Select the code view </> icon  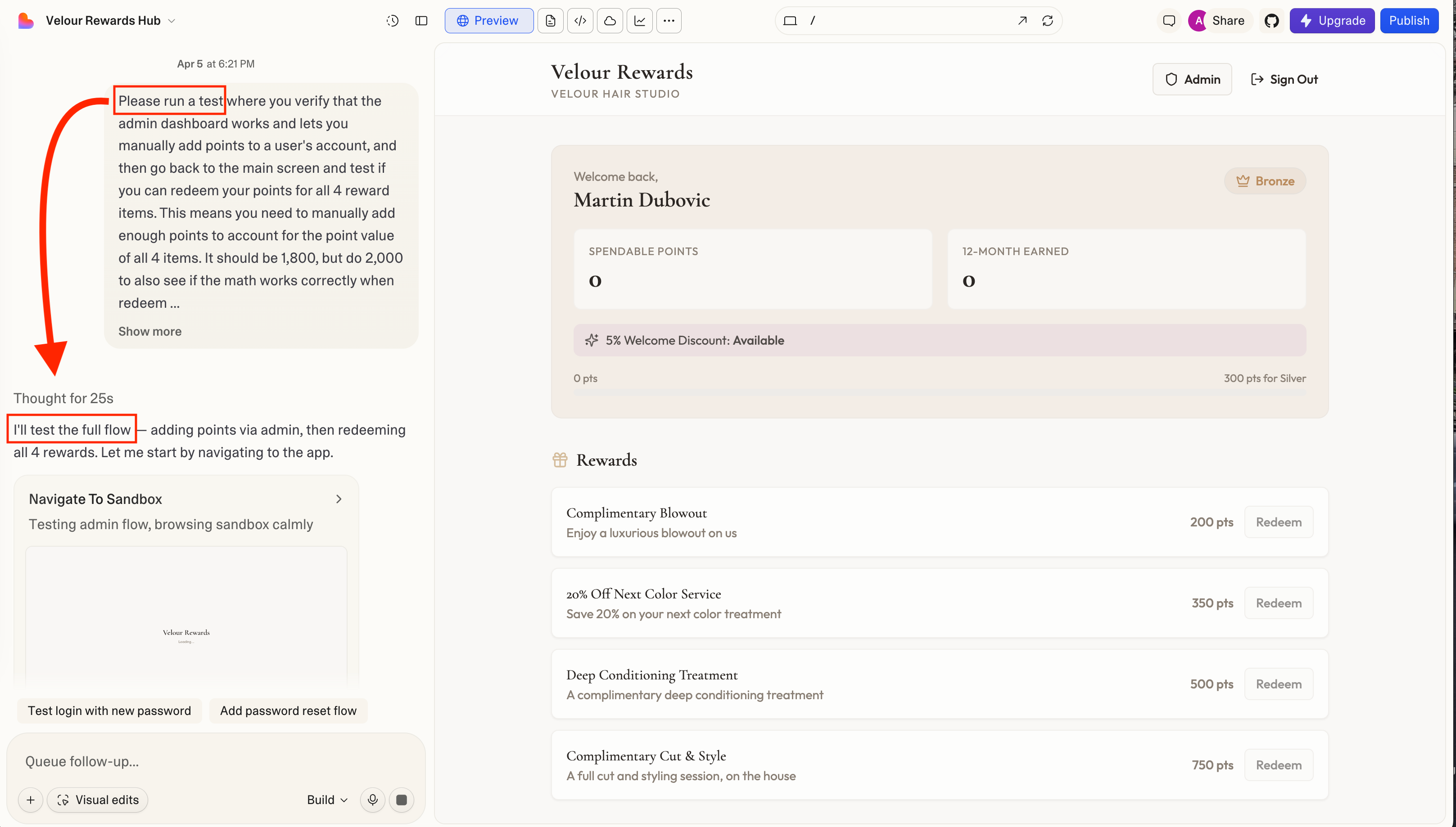tap(580, 20)
